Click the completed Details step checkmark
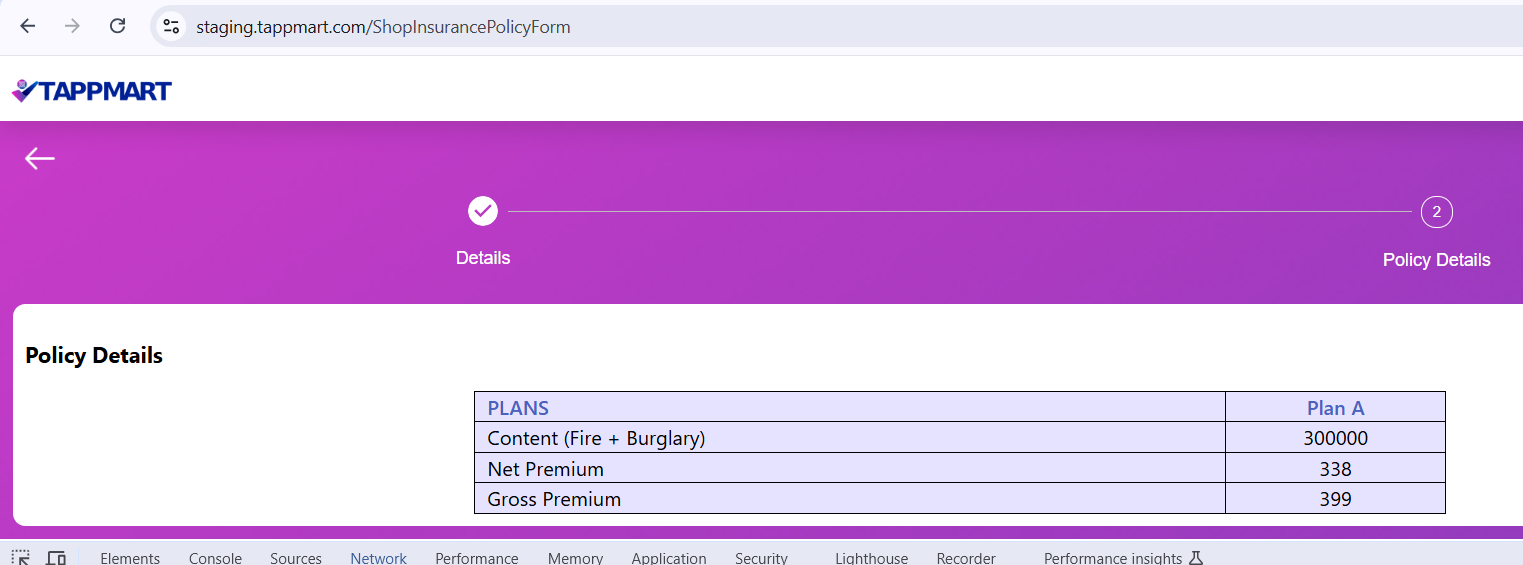 [x=483, y=211]
